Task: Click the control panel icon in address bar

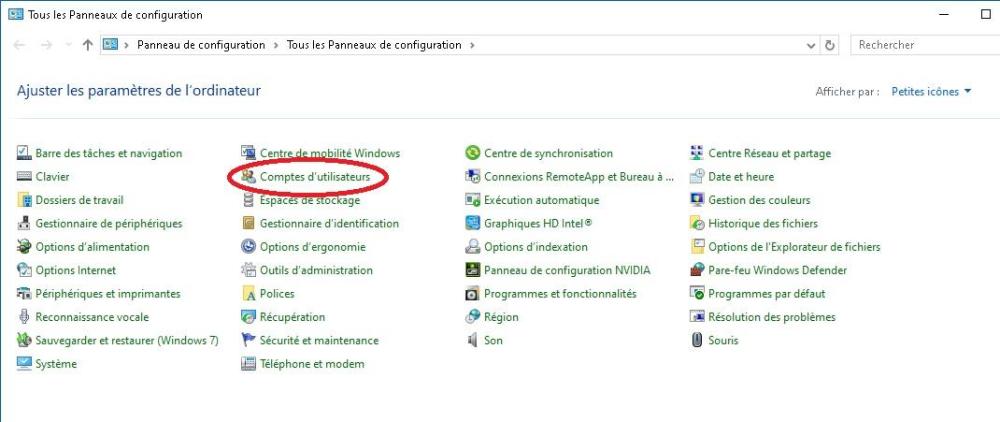Action: tap(110, 45)
